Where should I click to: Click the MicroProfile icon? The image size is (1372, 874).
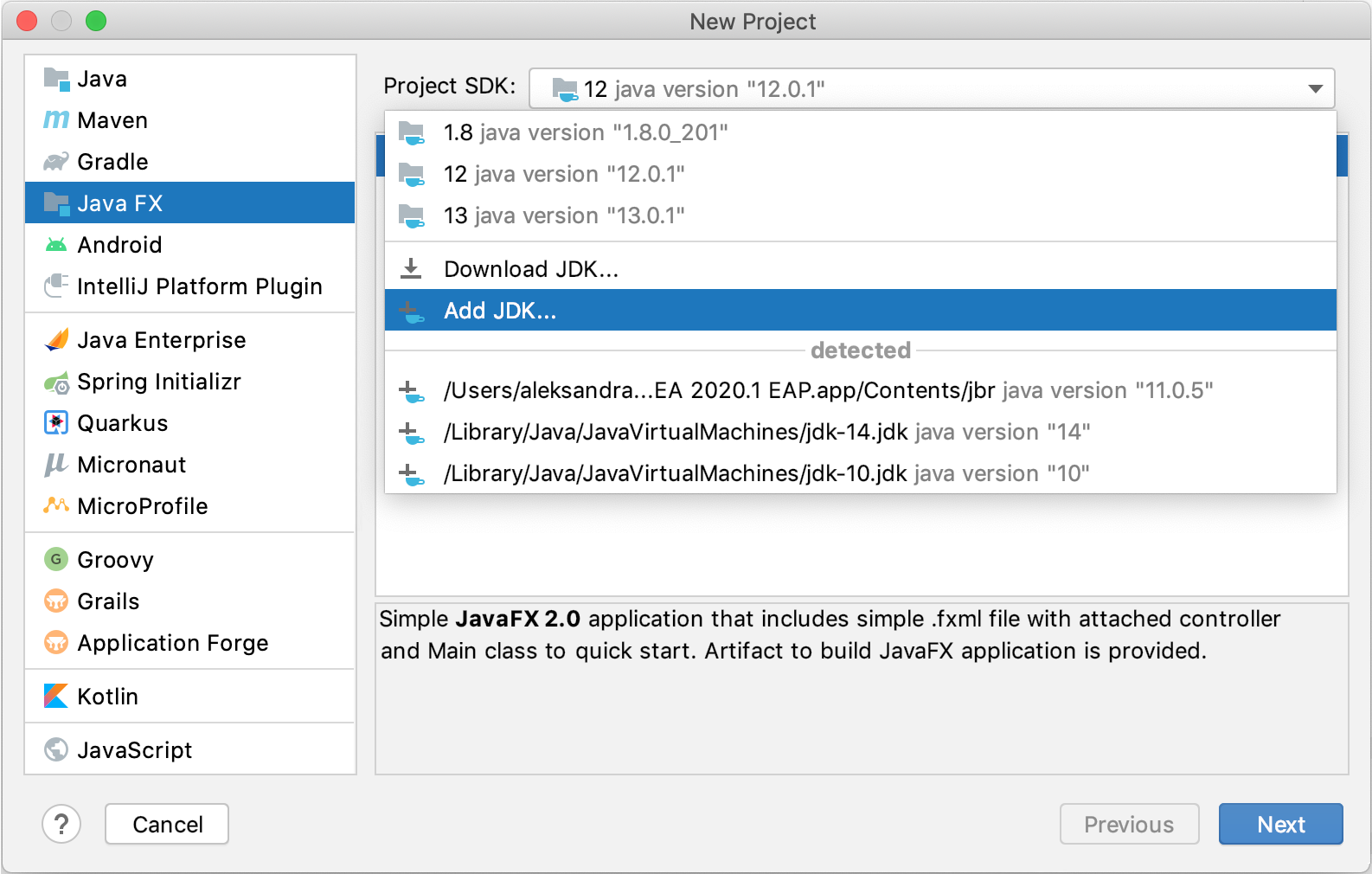click(x=56, y=504)
